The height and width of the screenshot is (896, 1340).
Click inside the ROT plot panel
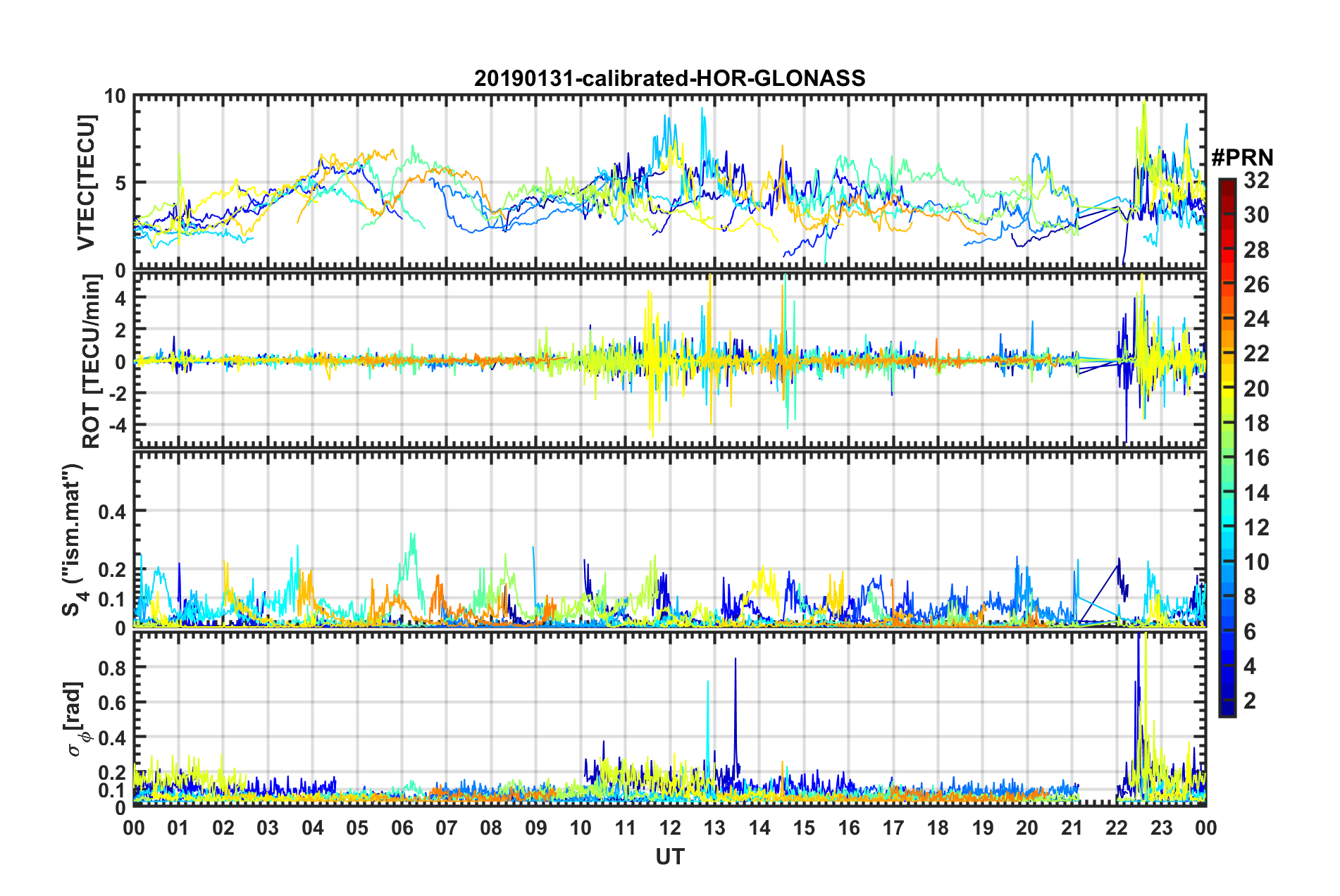[669, 361]
